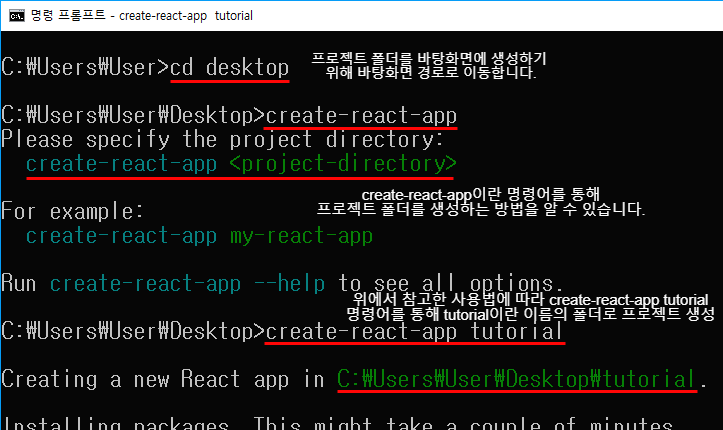Click the 'to see all options.' text
Image resolution: width=723 pixels, height=430 pixels.
(x=450, y=283)
